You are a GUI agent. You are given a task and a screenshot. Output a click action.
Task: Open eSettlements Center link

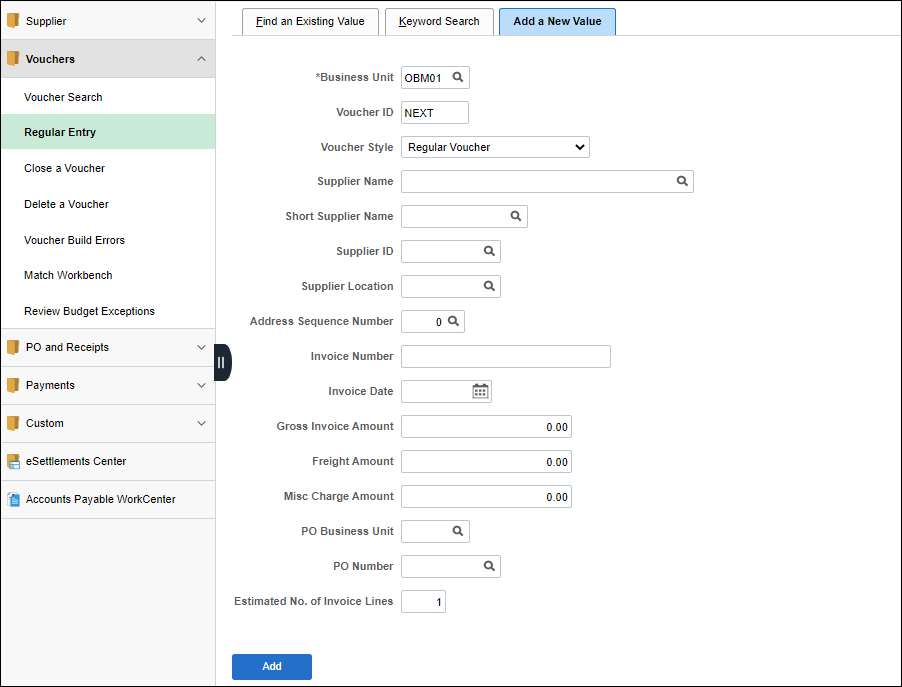[76, 461]
